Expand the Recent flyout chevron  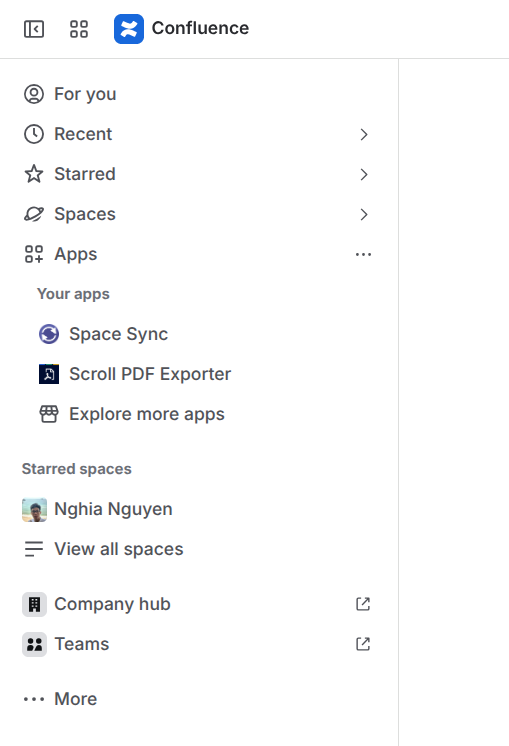tap(363, 135)
